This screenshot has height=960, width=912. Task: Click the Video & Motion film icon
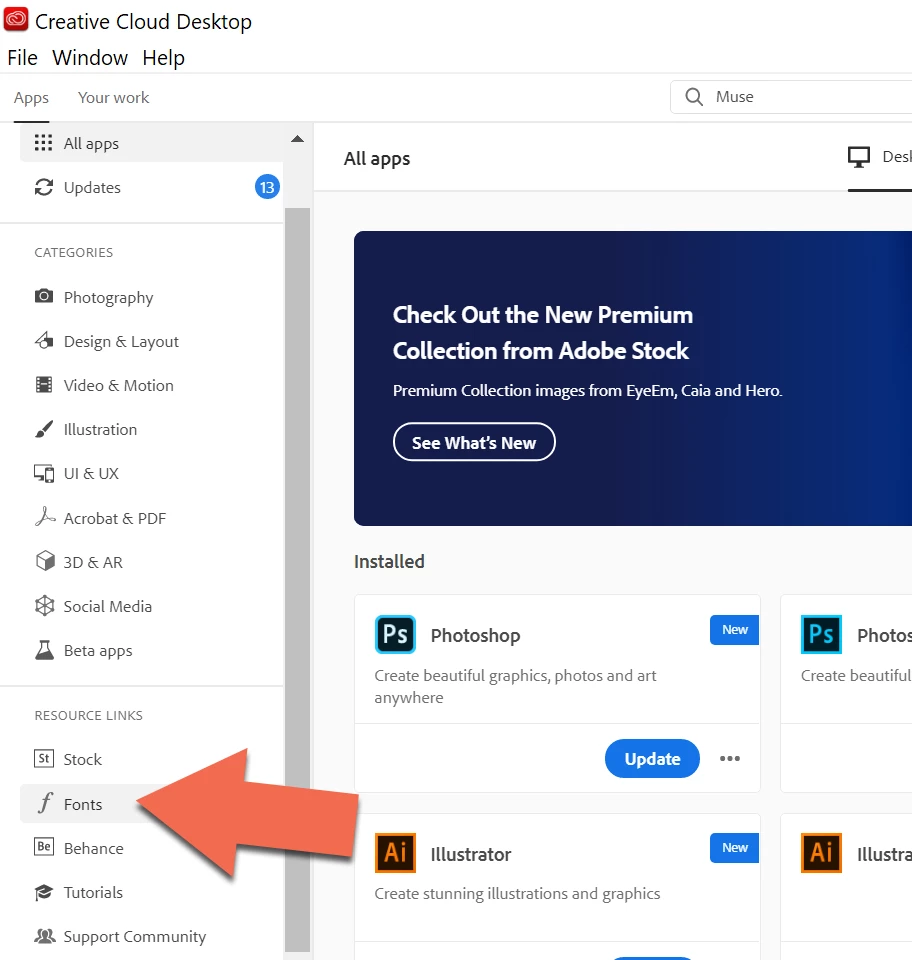43,385
